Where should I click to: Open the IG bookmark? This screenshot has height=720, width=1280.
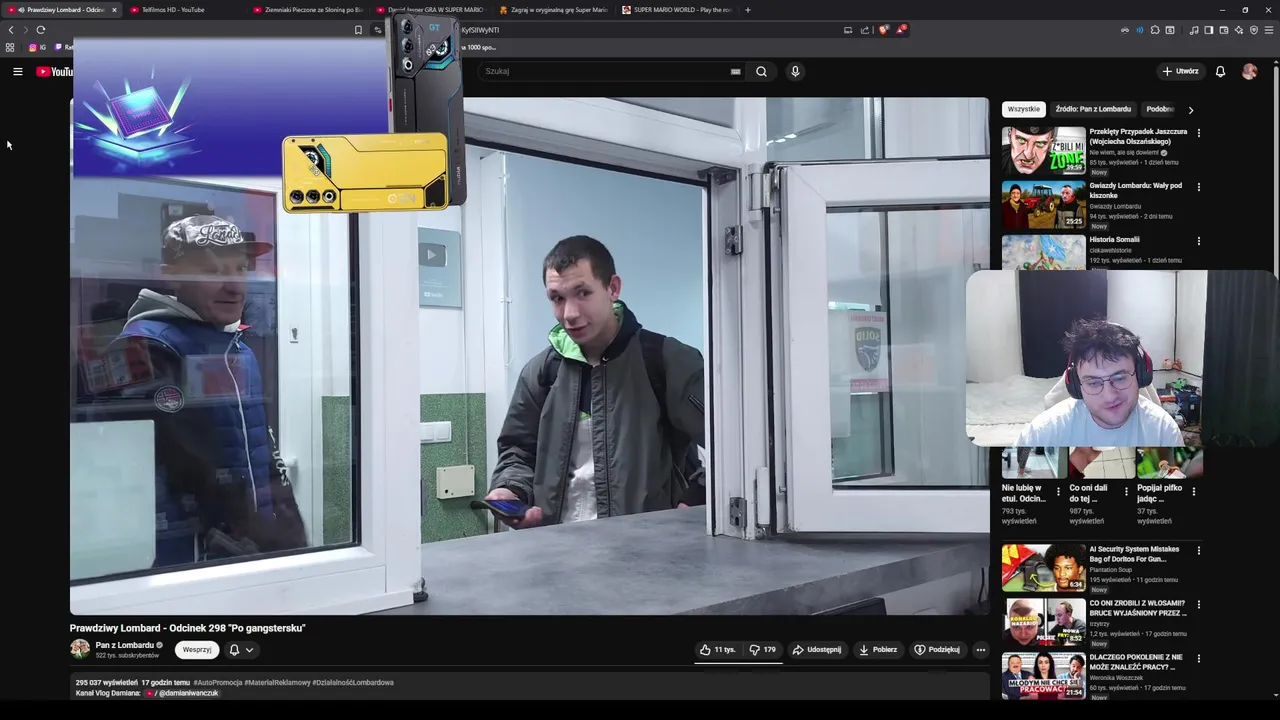[x=38, y=47]
